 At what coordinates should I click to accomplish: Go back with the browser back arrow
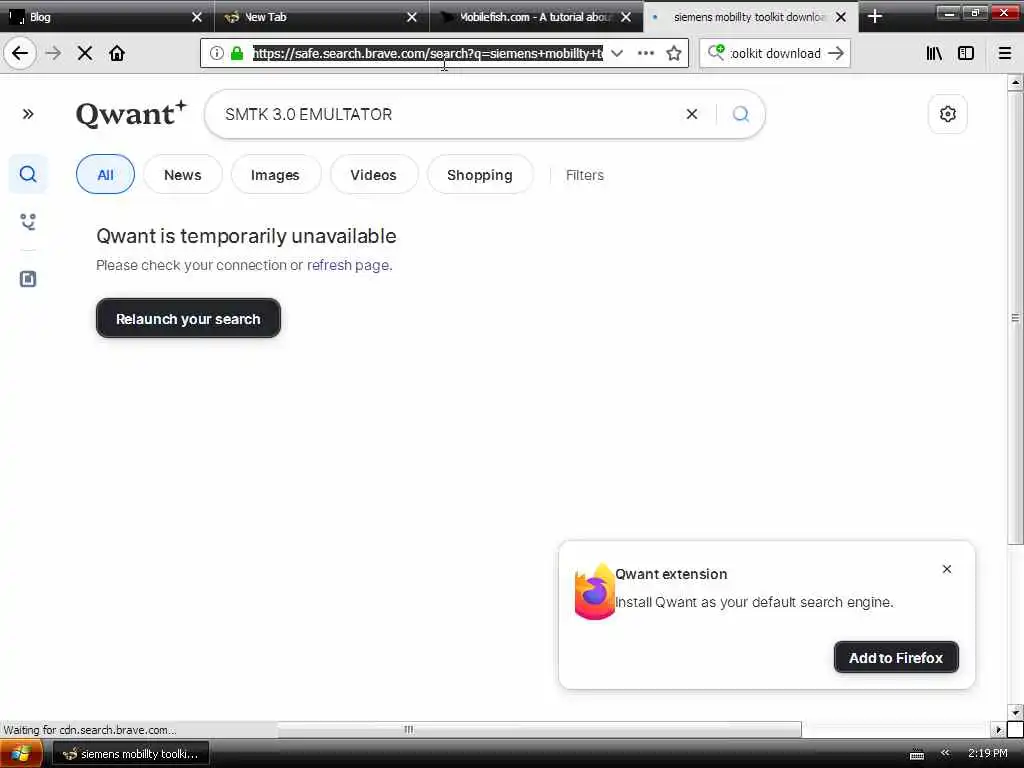20,53
